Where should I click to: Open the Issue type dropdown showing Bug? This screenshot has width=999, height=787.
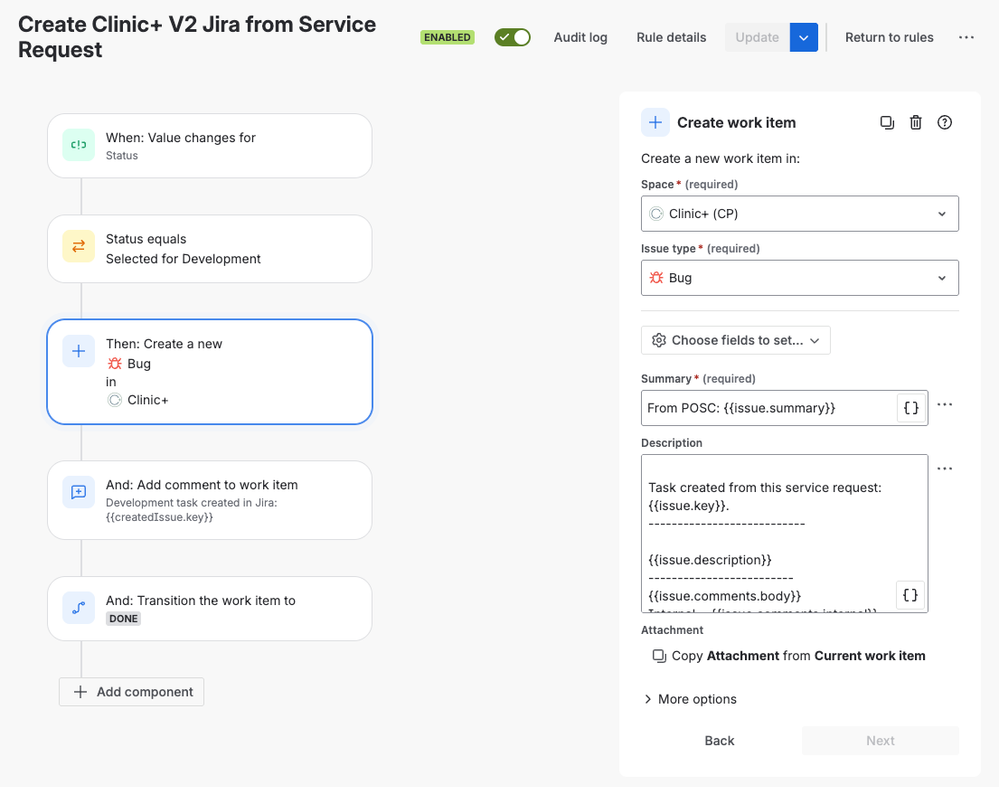(800, 278)
